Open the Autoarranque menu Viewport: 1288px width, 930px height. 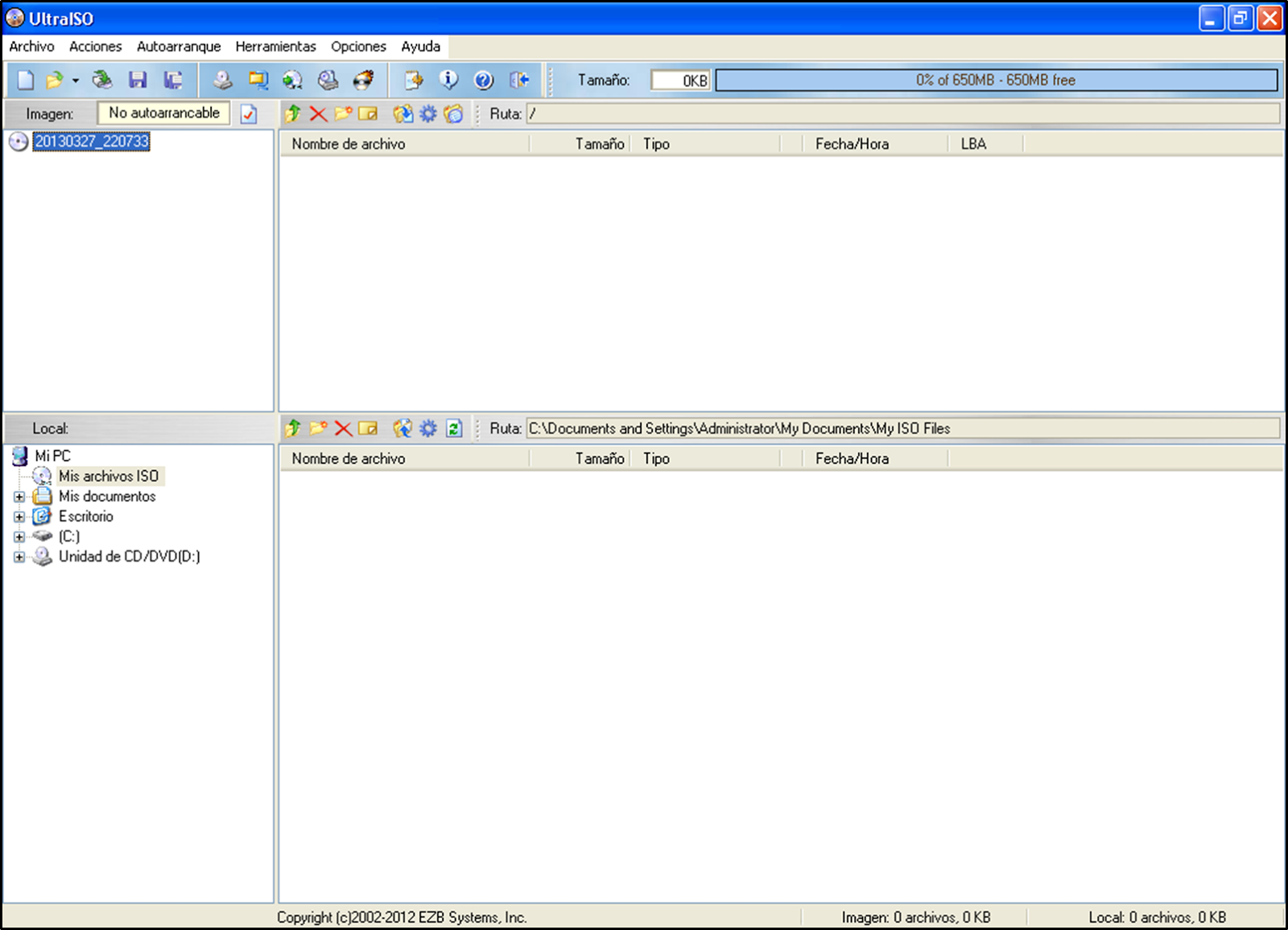click(179, 46)
